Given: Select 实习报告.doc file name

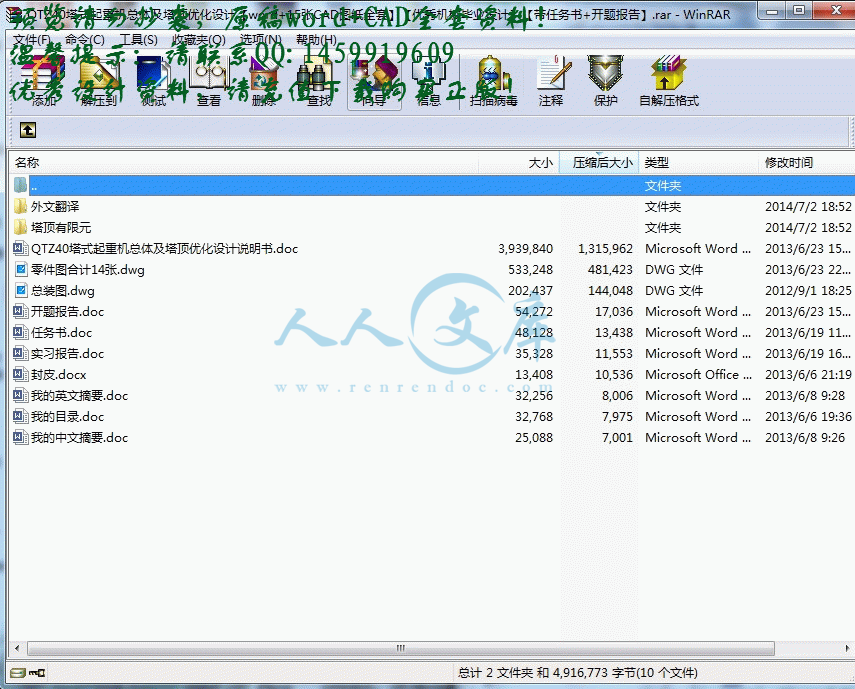Looking at the screenshot, I should click(x=67, y=354).
